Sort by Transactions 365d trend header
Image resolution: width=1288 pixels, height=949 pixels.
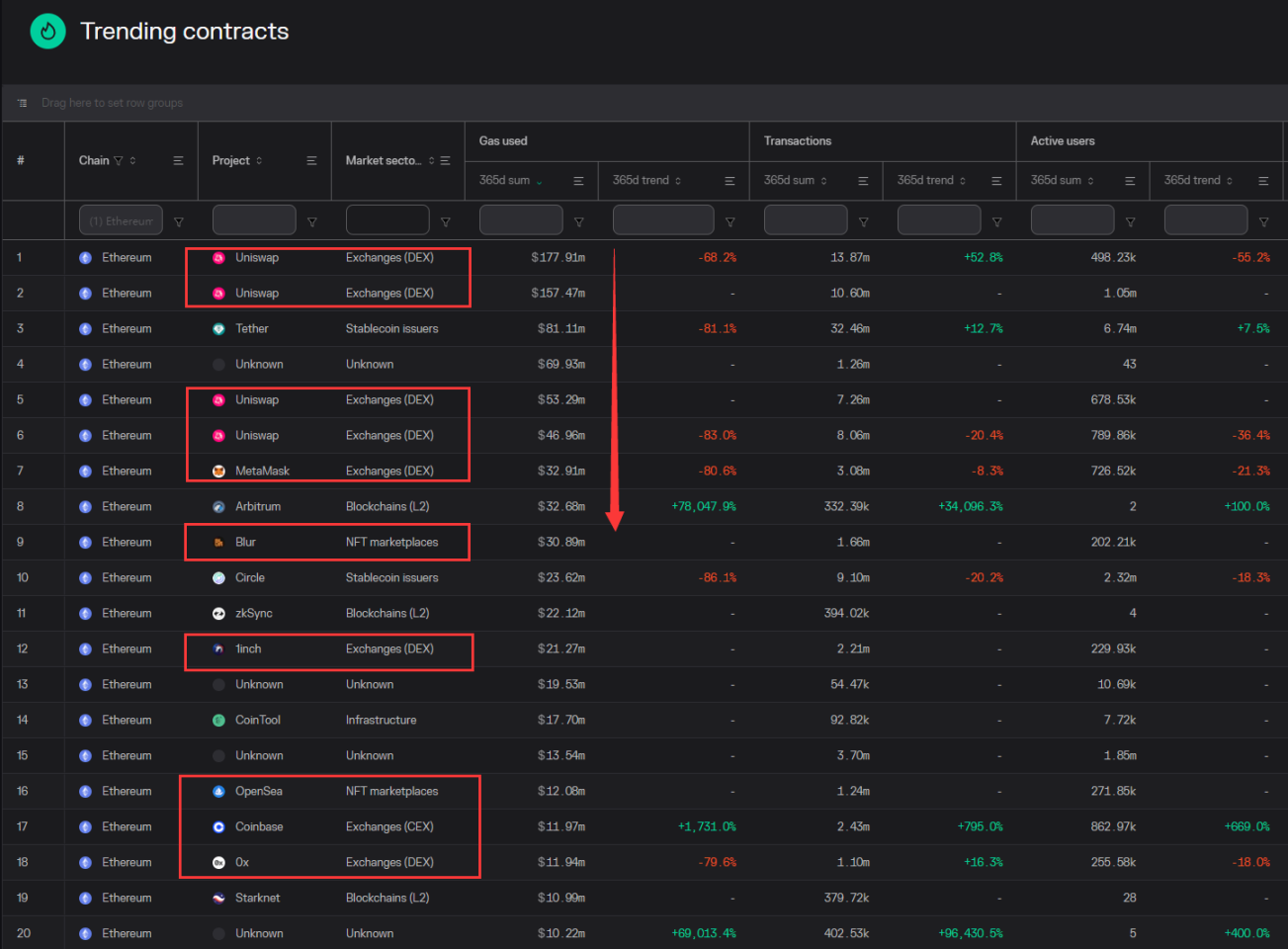coord(925,181)
